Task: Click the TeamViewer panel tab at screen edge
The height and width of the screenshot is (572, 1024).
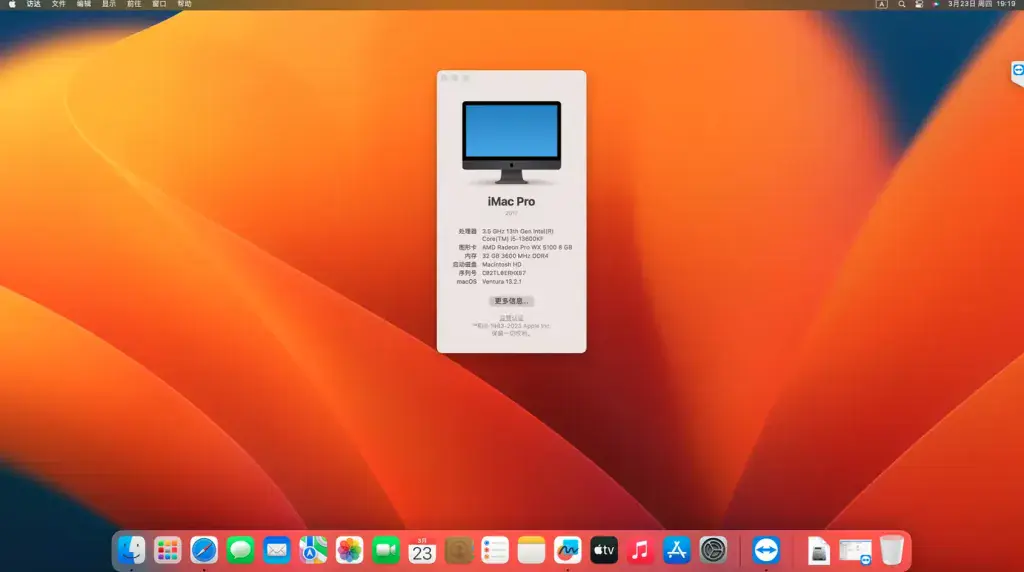Action: click(x=1017, y=72)
